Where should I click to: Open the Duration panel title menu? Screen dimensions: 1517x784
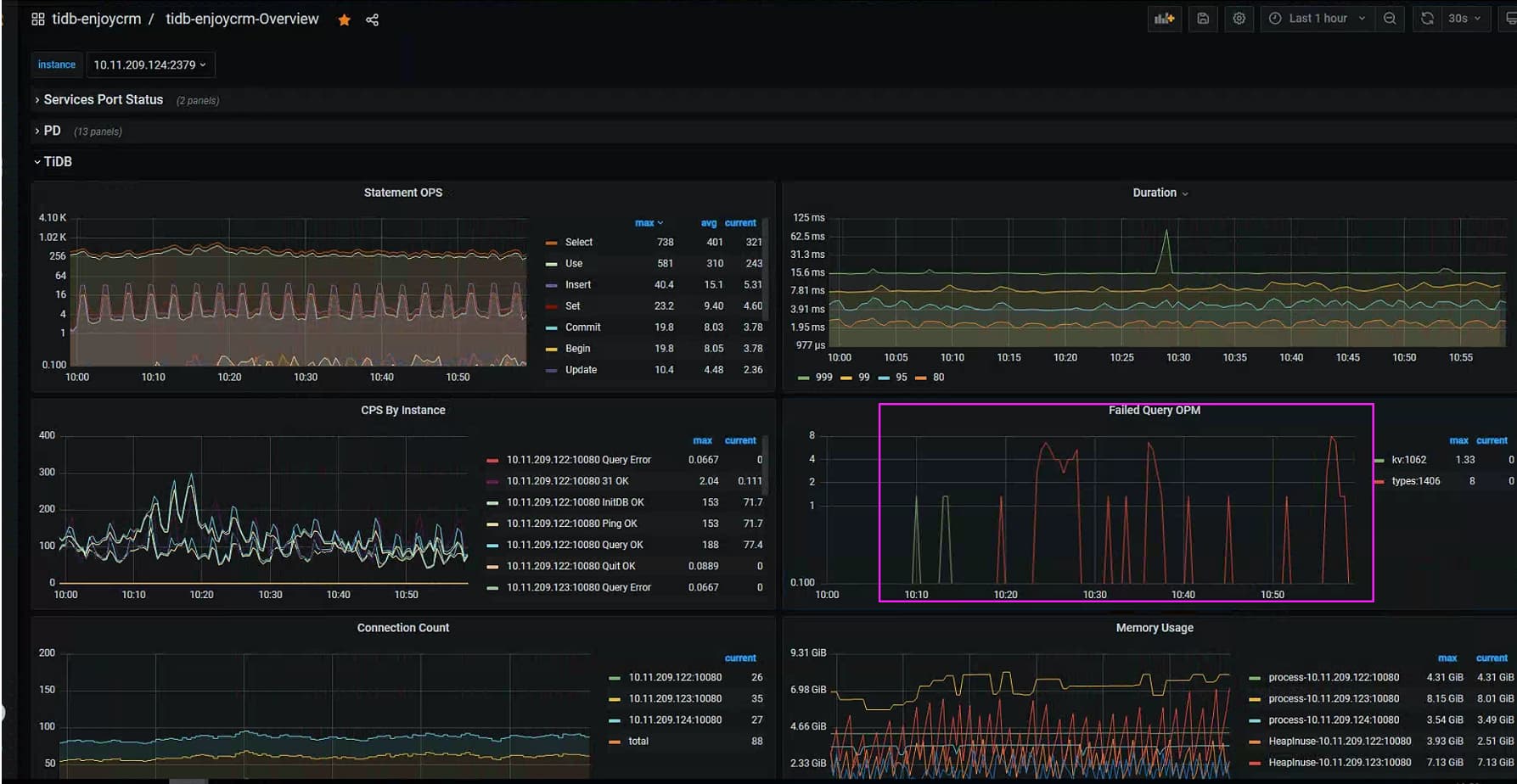click(1159, 193)
